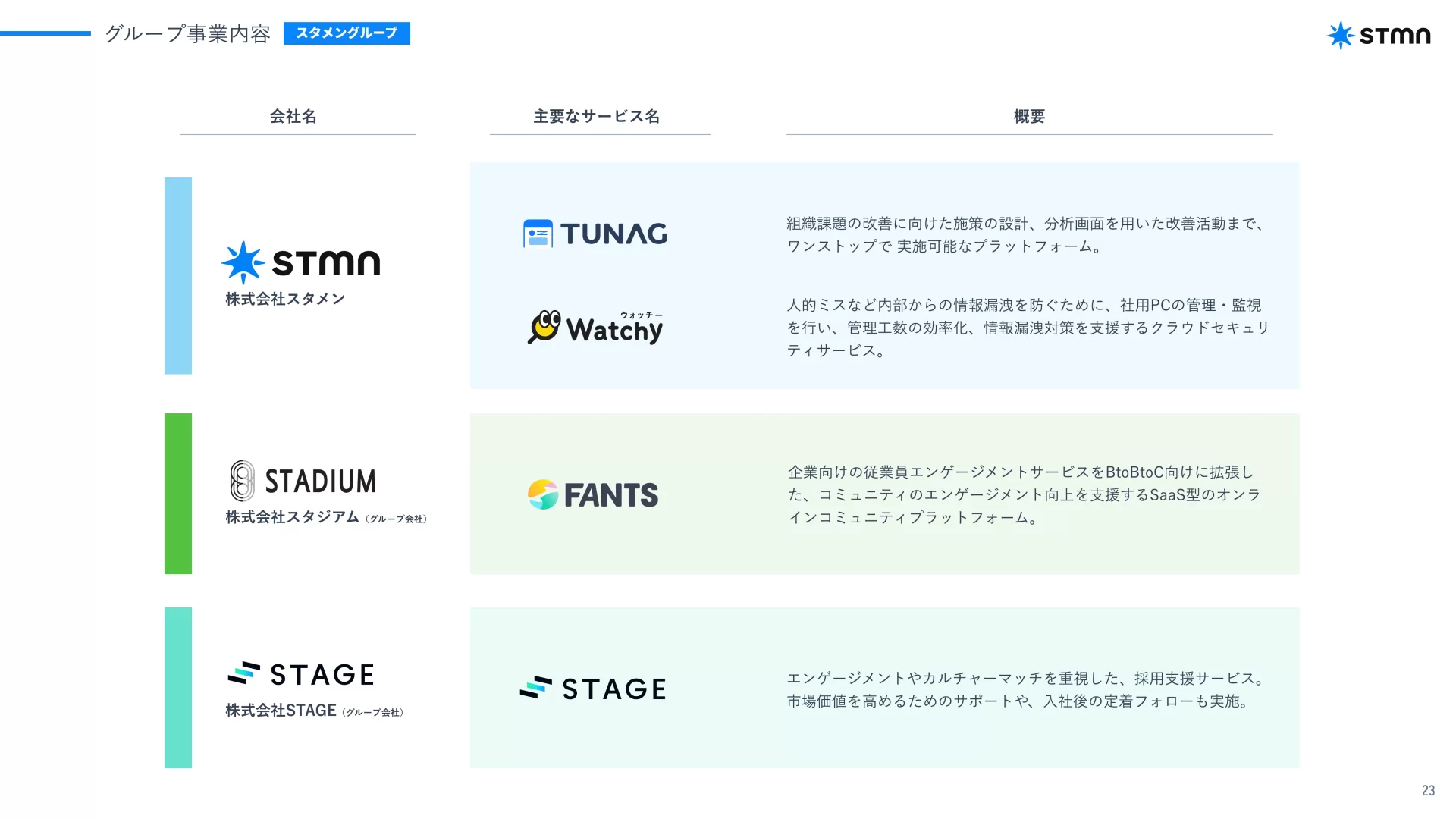Click the グループ事業内容 title
This screenshot has width=1456, height=819.
(x=187, y=33)
